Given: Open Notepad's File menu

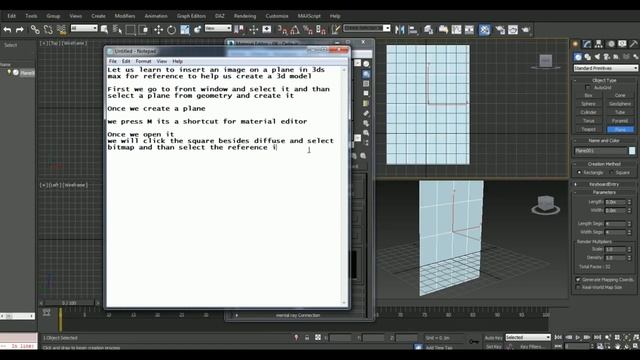Looking at the screenshot, I should 113,61.
